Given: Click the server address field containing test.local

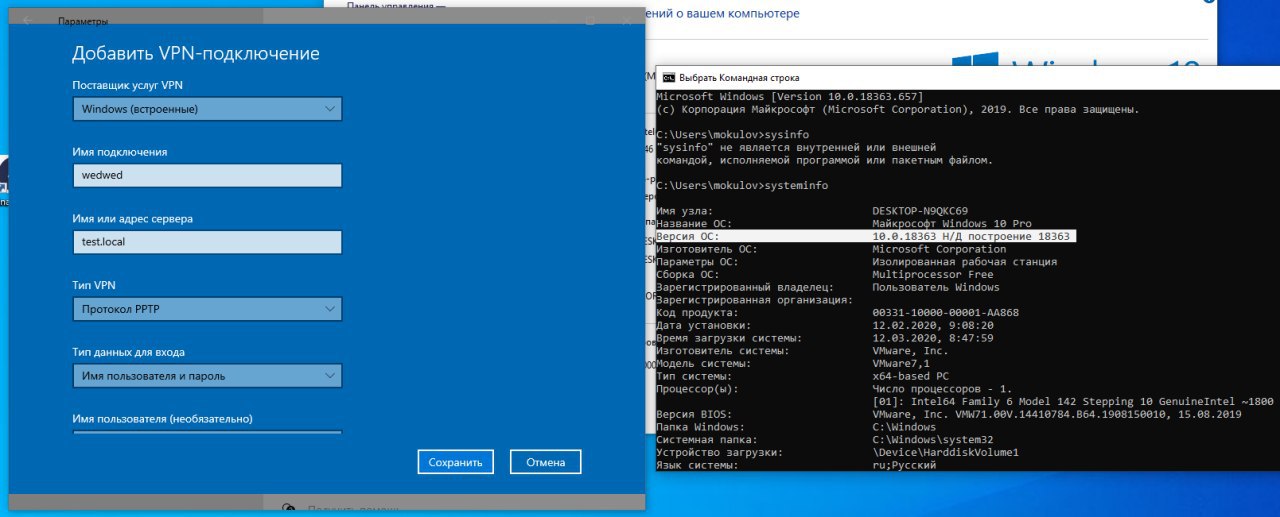Looking at the screenshot, I should 207,242.
